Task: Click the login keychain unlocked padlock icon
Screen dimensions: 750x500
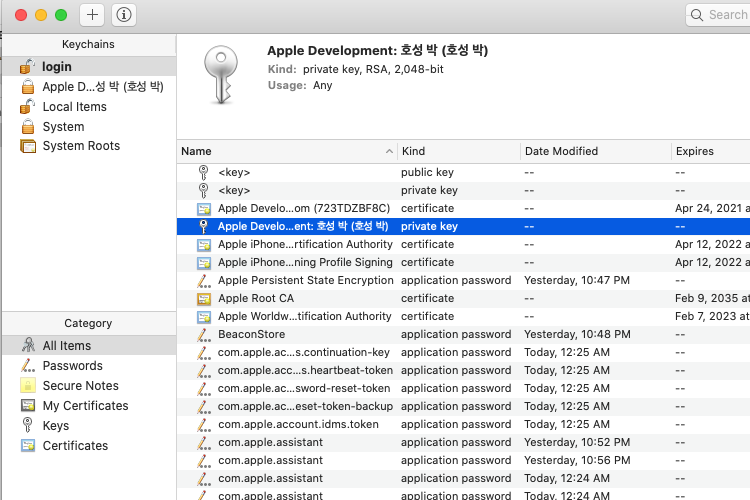Action: point(27,67)
